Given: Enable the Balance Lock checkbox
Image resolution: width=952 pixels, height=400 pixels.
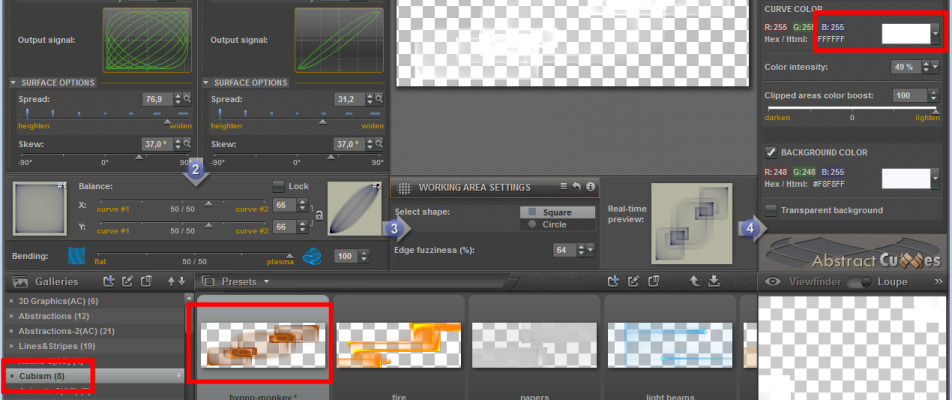Looking at the screenshot, I should tap(279, 186).
